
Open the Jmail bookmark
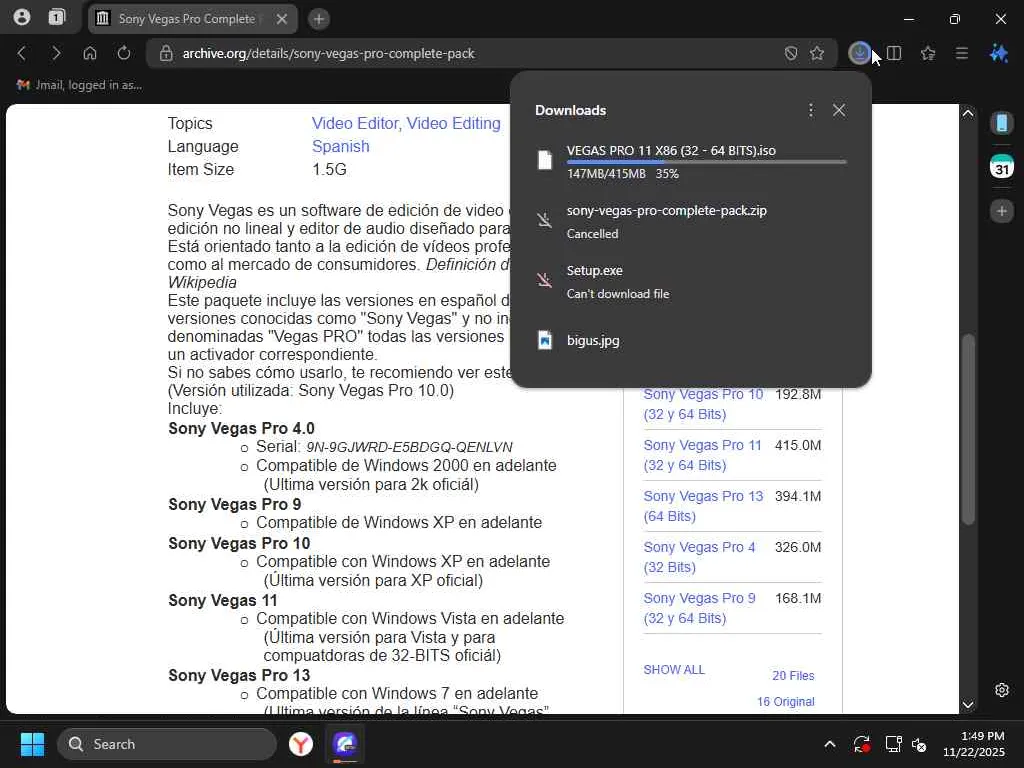pos(79,85)
